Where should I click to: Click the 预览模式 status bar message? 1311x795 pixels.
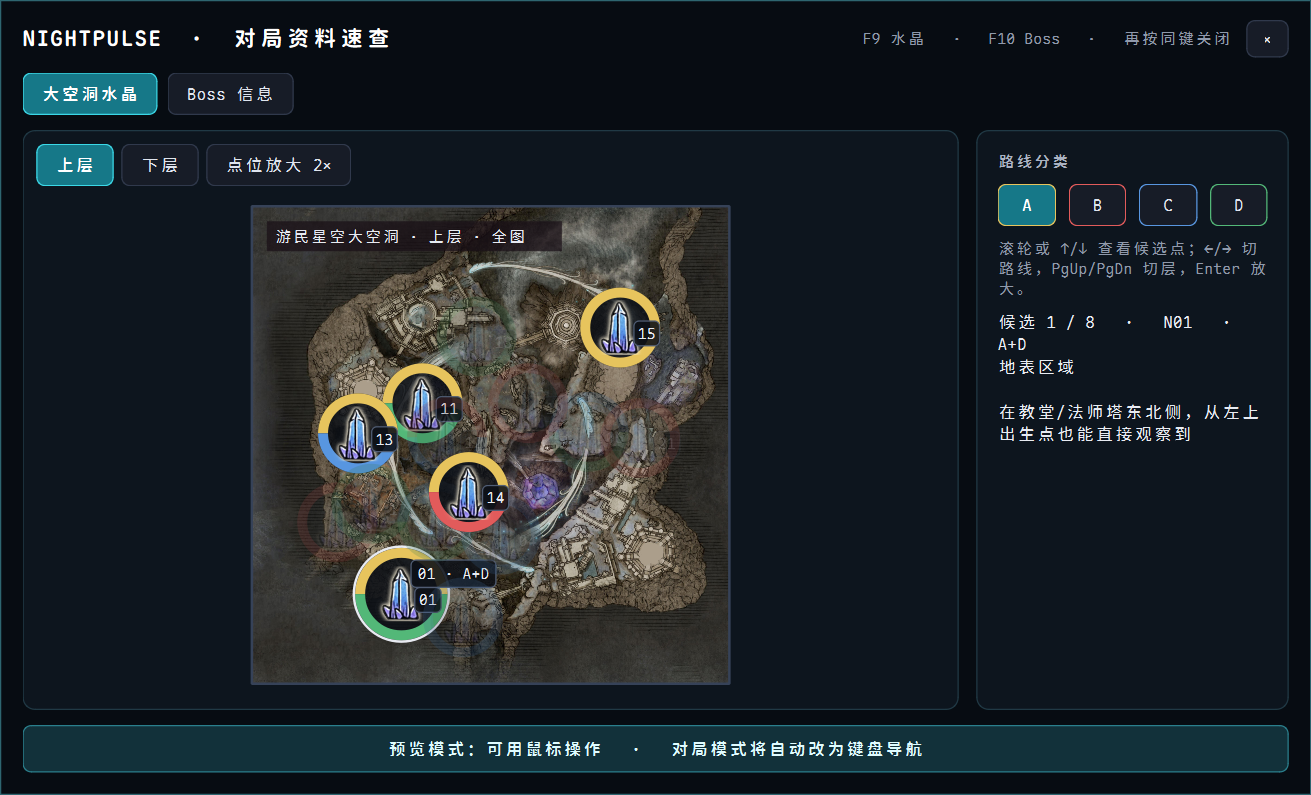pyautogui.click(x=655, y=749)
